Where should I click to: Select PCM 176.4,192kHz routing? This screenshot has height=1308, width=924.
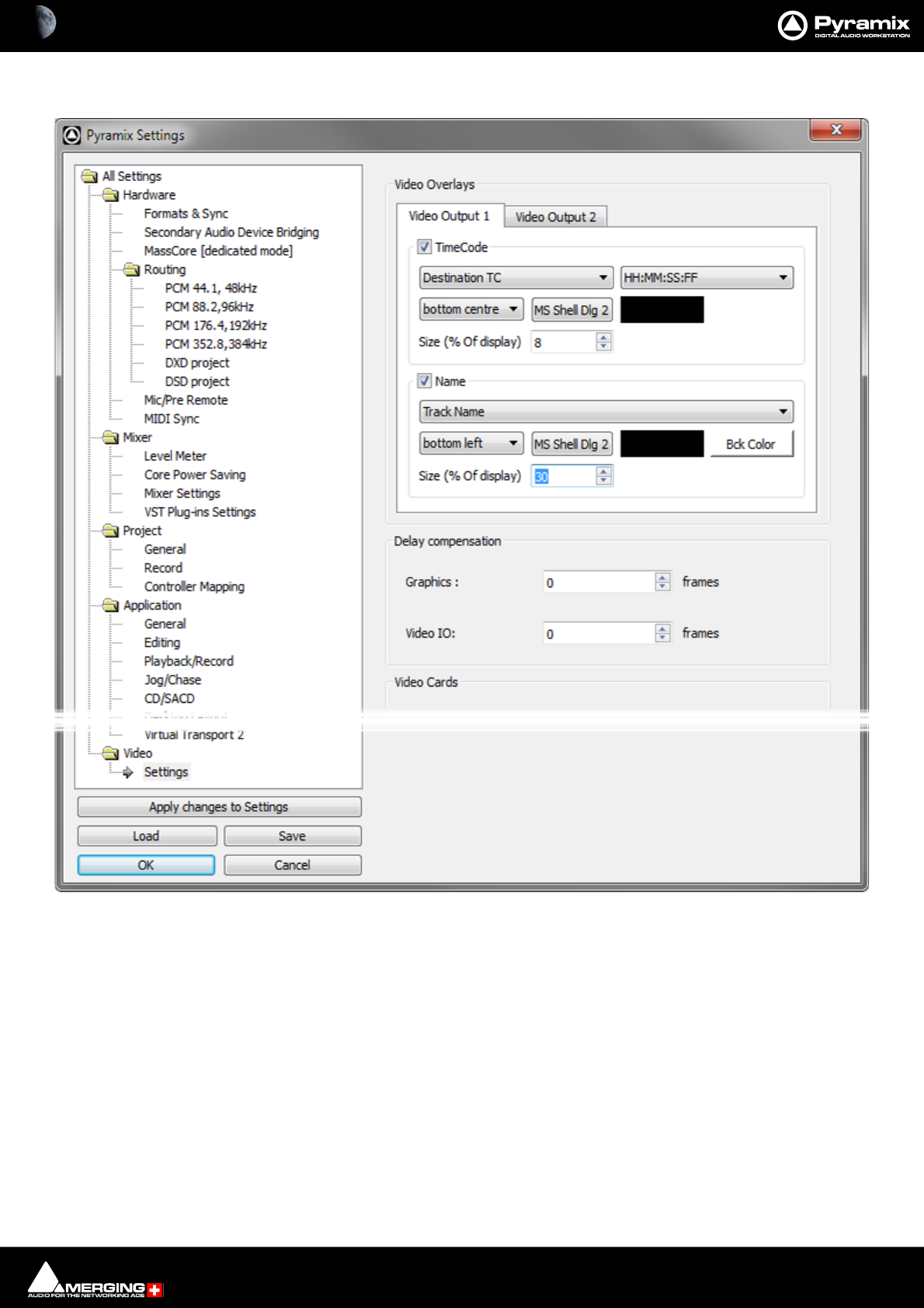pyautogui.click(x=216, y=325)
